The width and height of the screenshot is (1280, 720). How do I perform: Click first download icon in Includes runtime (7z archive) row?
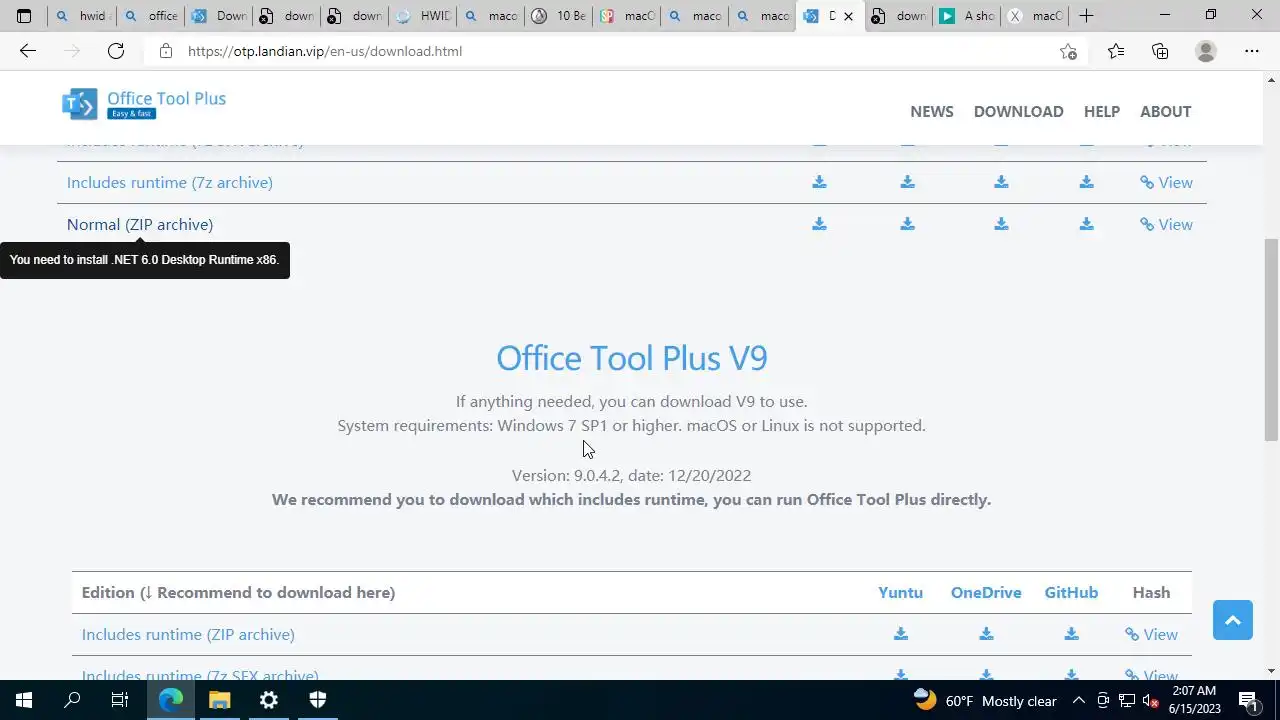819,182
